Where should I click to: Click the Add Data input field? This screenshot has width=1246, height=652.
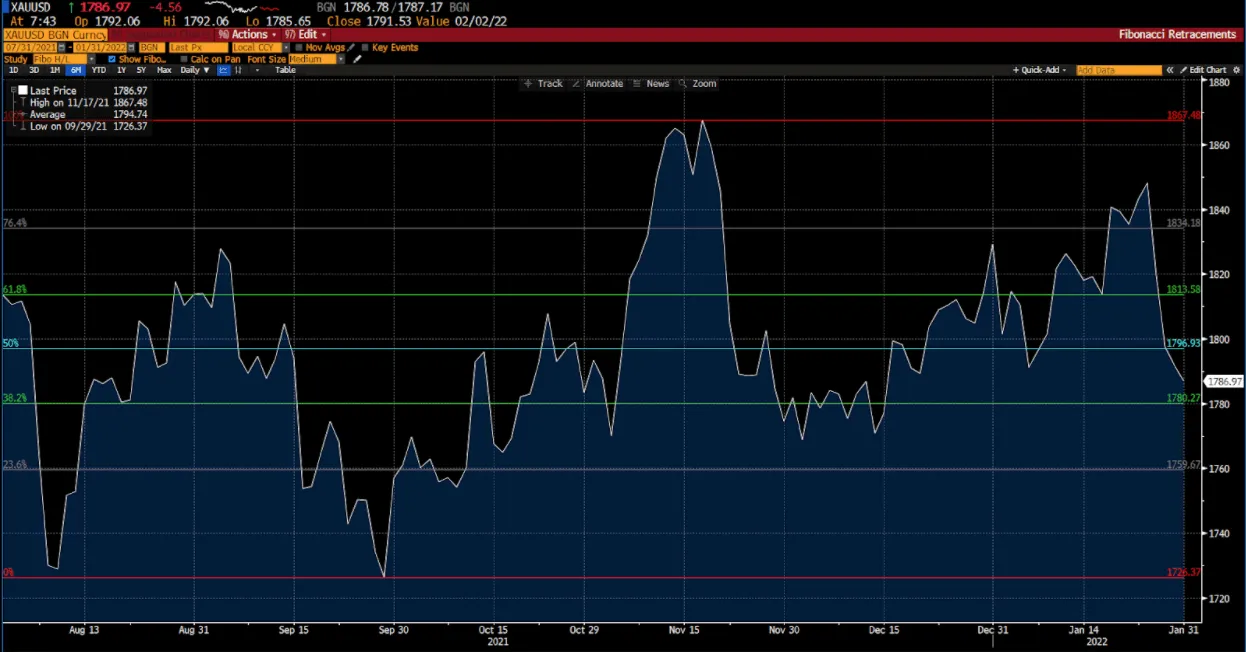click(x=1119, y=70)
